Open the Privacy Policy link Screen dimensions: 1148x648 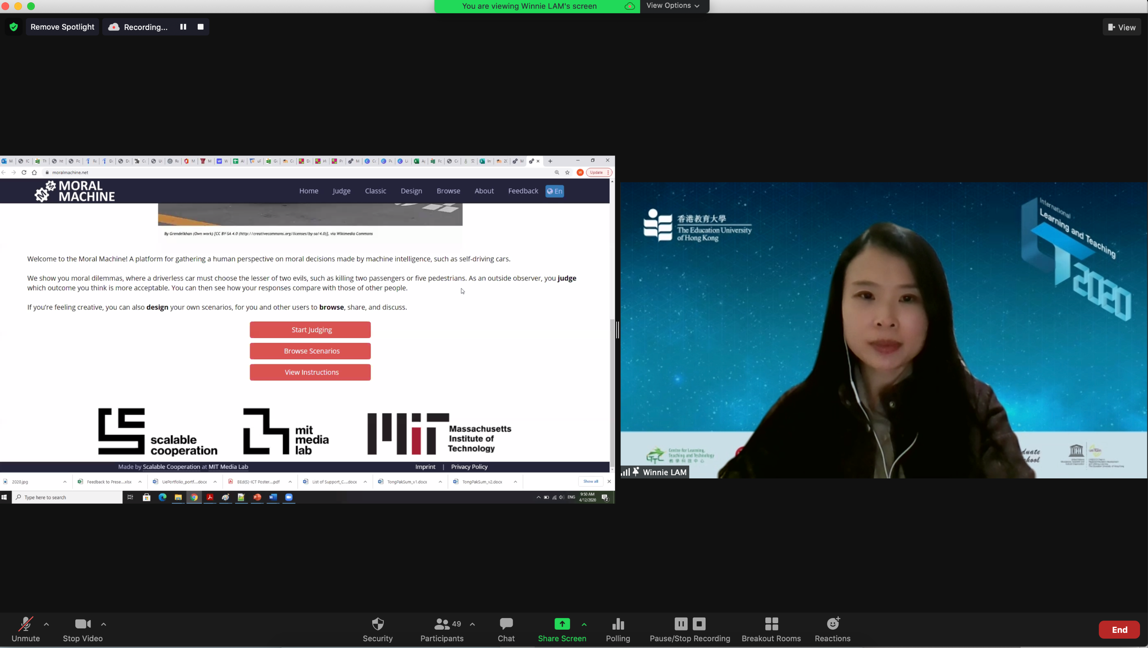(469, 466)
